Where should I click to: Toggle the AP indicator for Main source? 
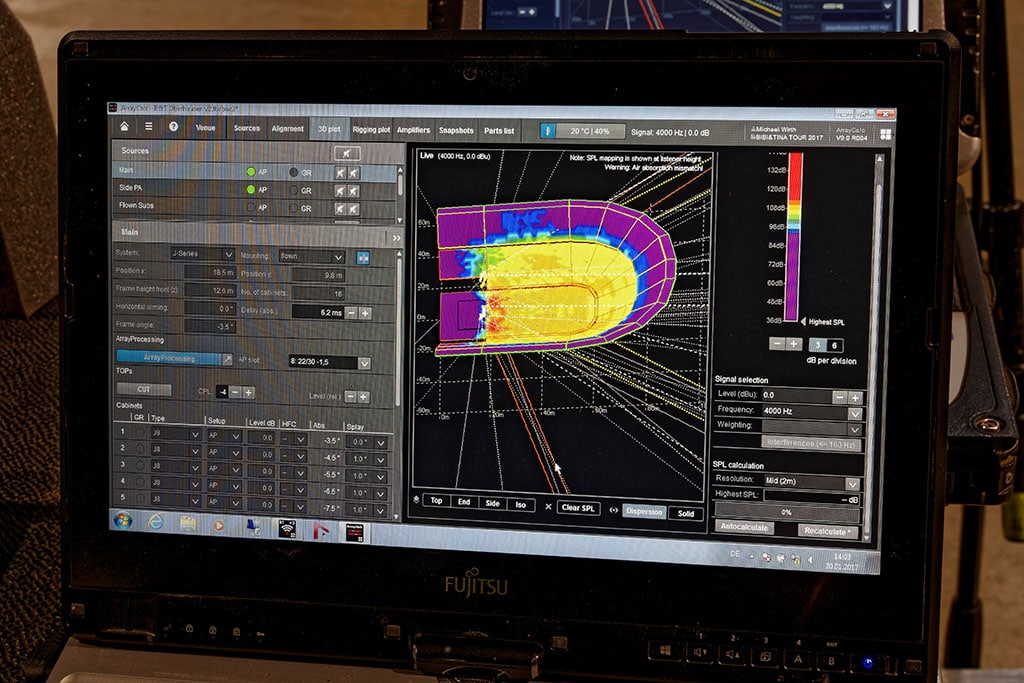pyautogui.click(x=251, y=172)
